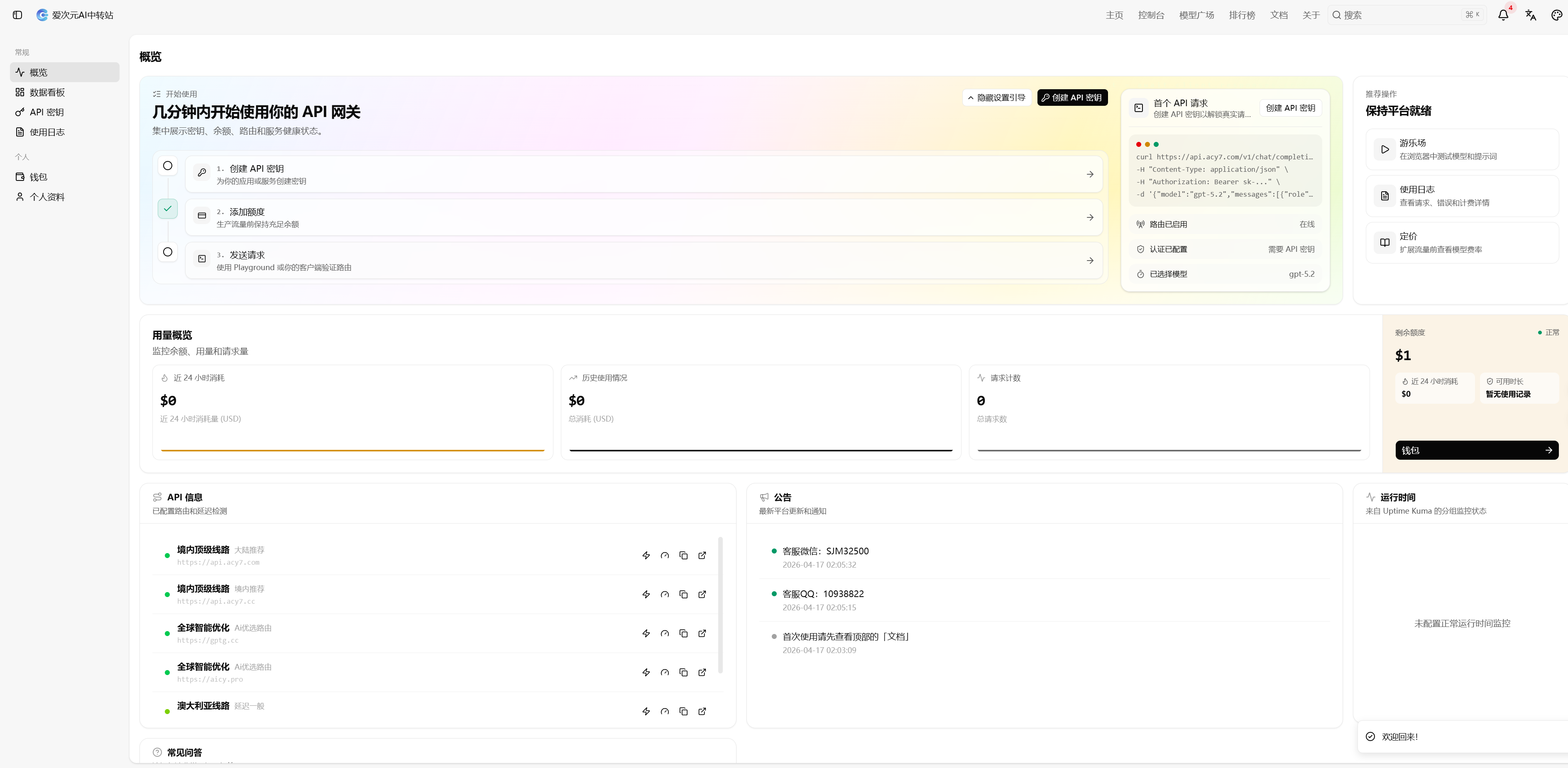This screenshot has width=1568, height=768.
Task: Open the notifications bell
Action: [1503, 15]
